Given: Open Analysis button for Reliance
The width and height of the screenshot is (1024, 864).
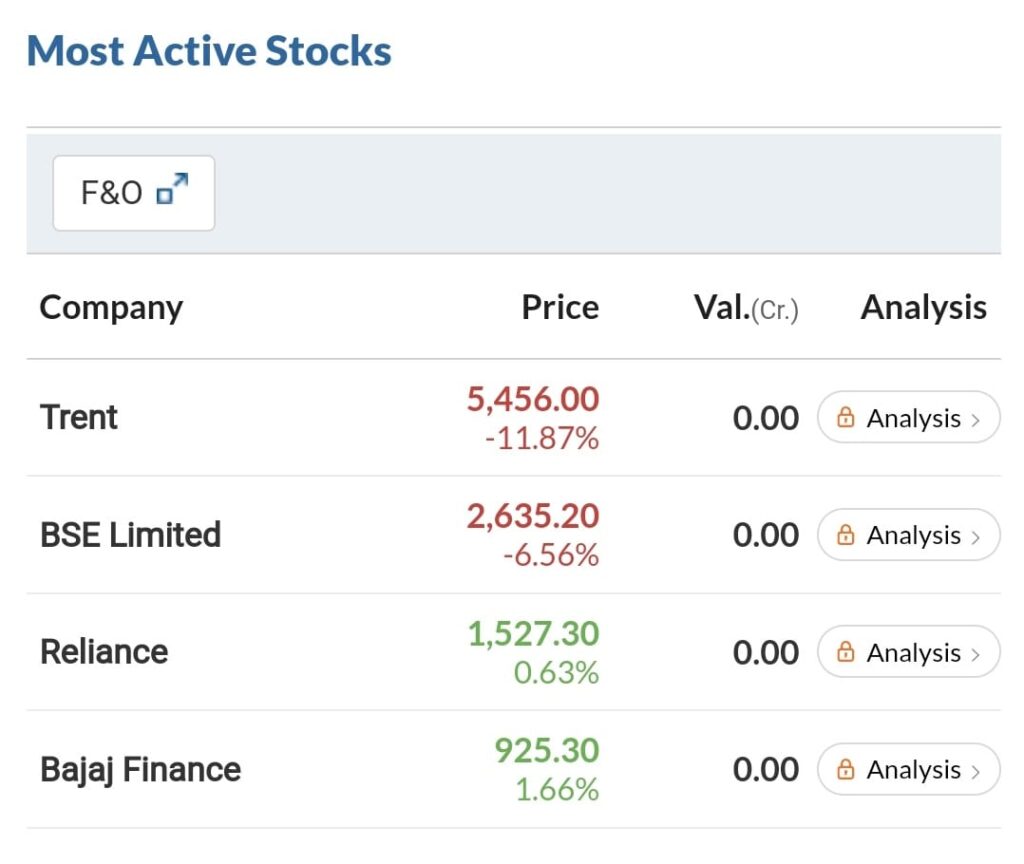Looking at the screenshot, I should tap(908, 652).
